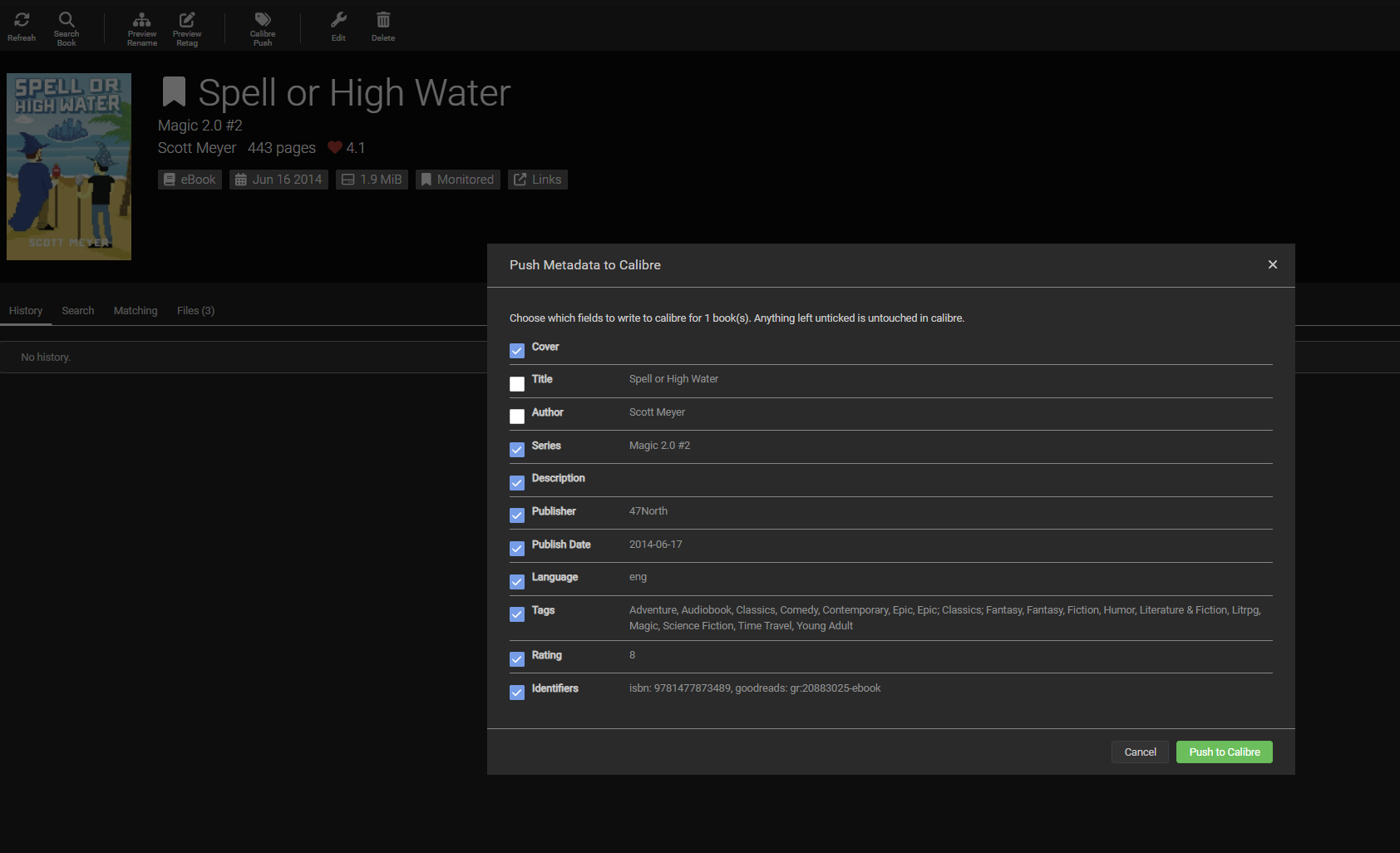
Task: Close the Push Metadata dialog with X
Action: tap(1273, 264)
